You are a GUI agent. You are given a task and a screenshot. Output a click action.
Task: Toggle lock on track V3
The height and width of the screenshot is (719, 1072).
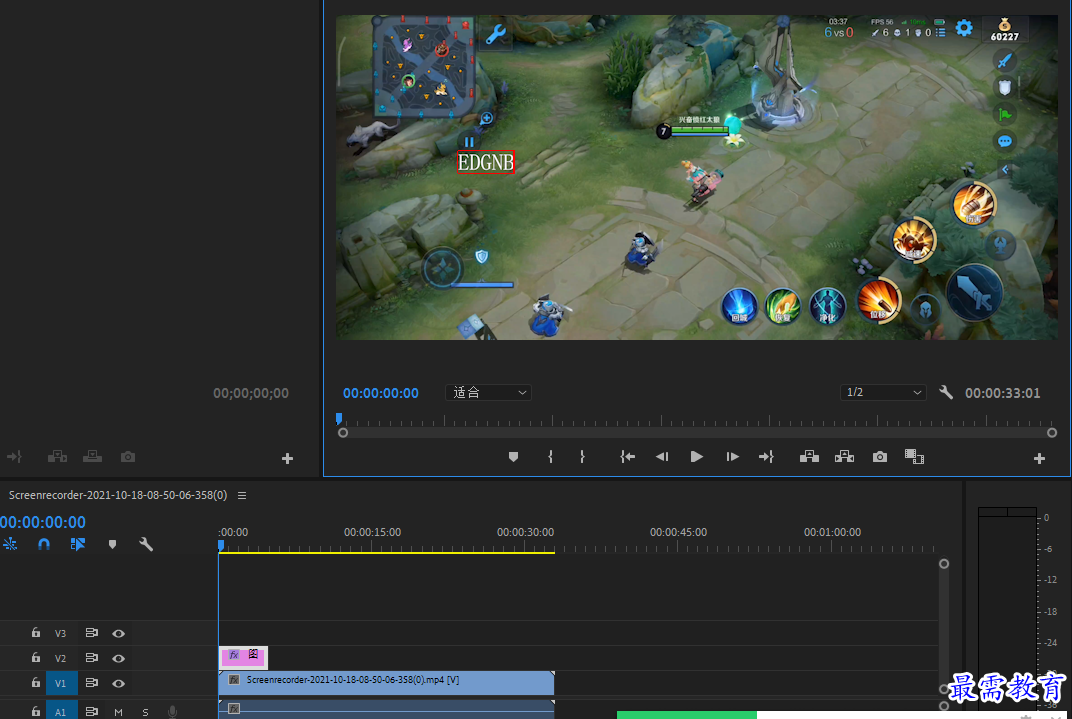[36, 633]
